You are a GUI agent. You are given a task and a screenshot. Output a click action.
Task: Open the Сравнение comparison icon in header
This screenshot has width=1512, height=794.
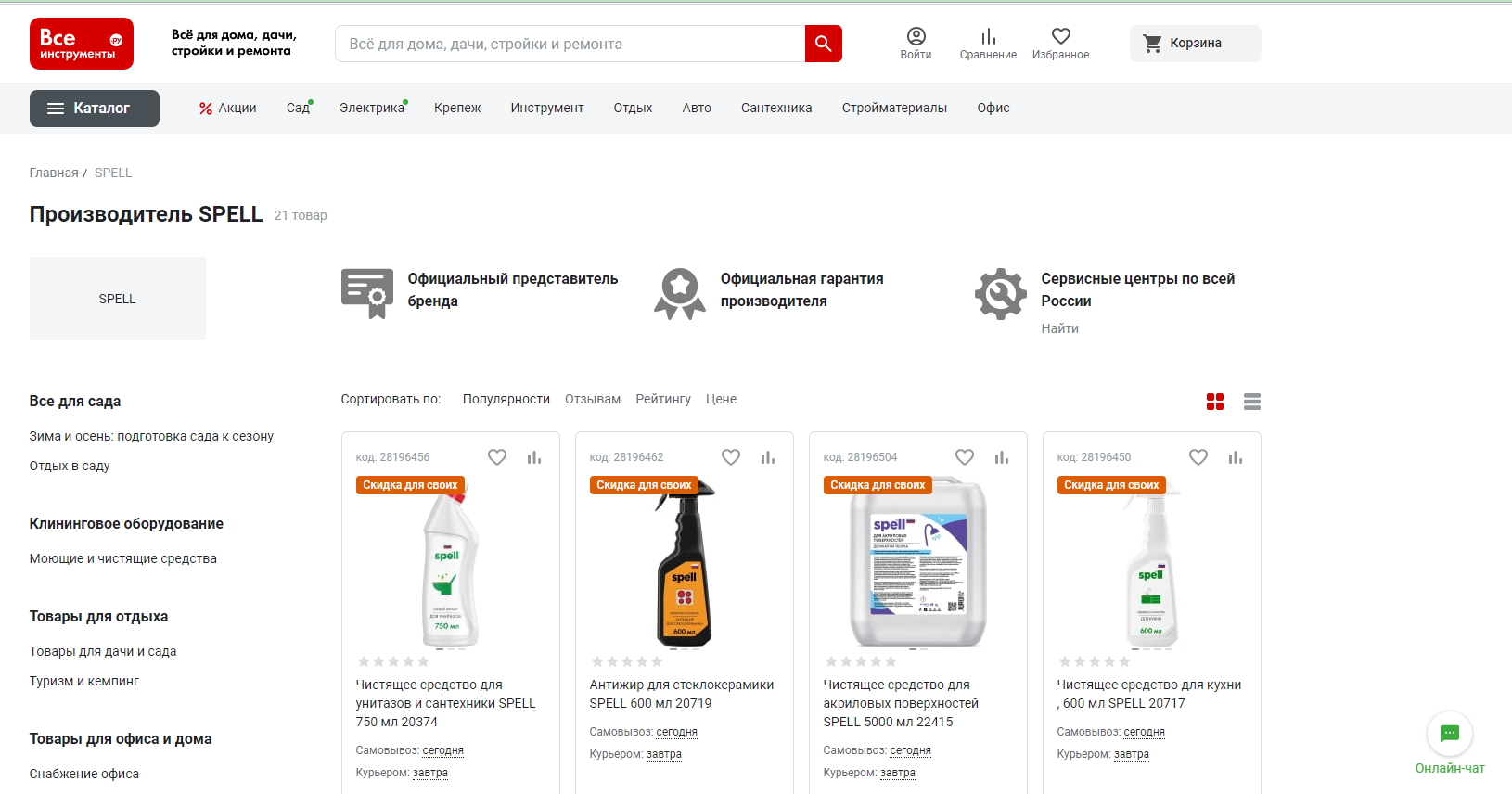[988, 43]
